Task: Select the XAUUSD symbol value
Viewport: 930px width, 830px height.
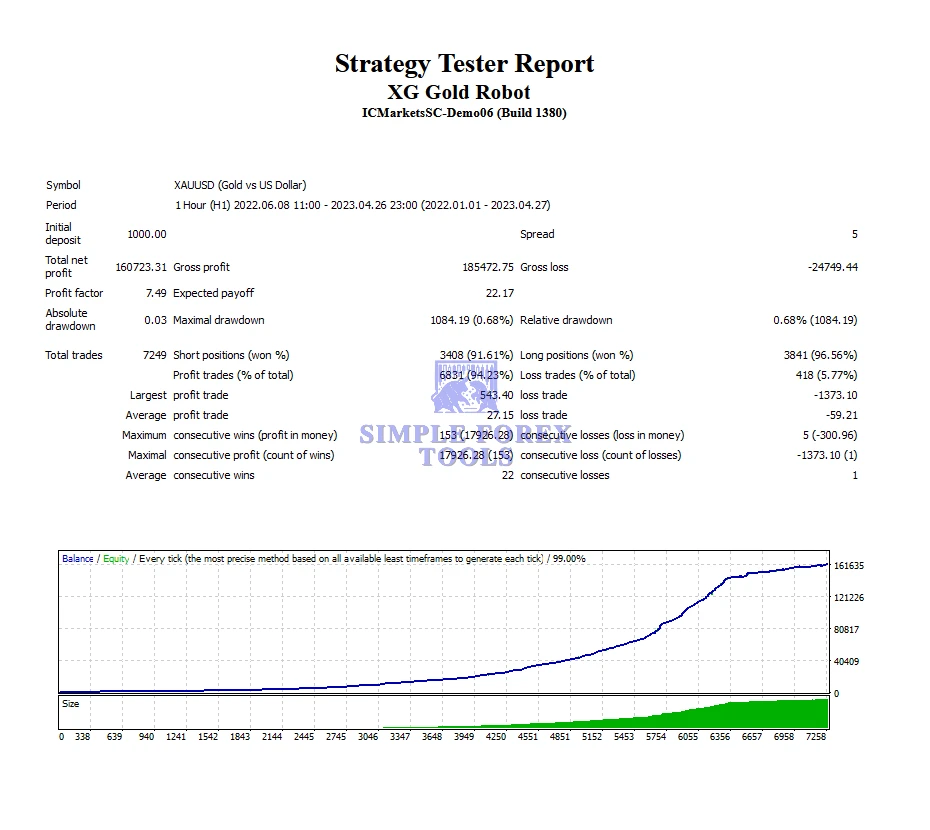Action: [240, 185]
